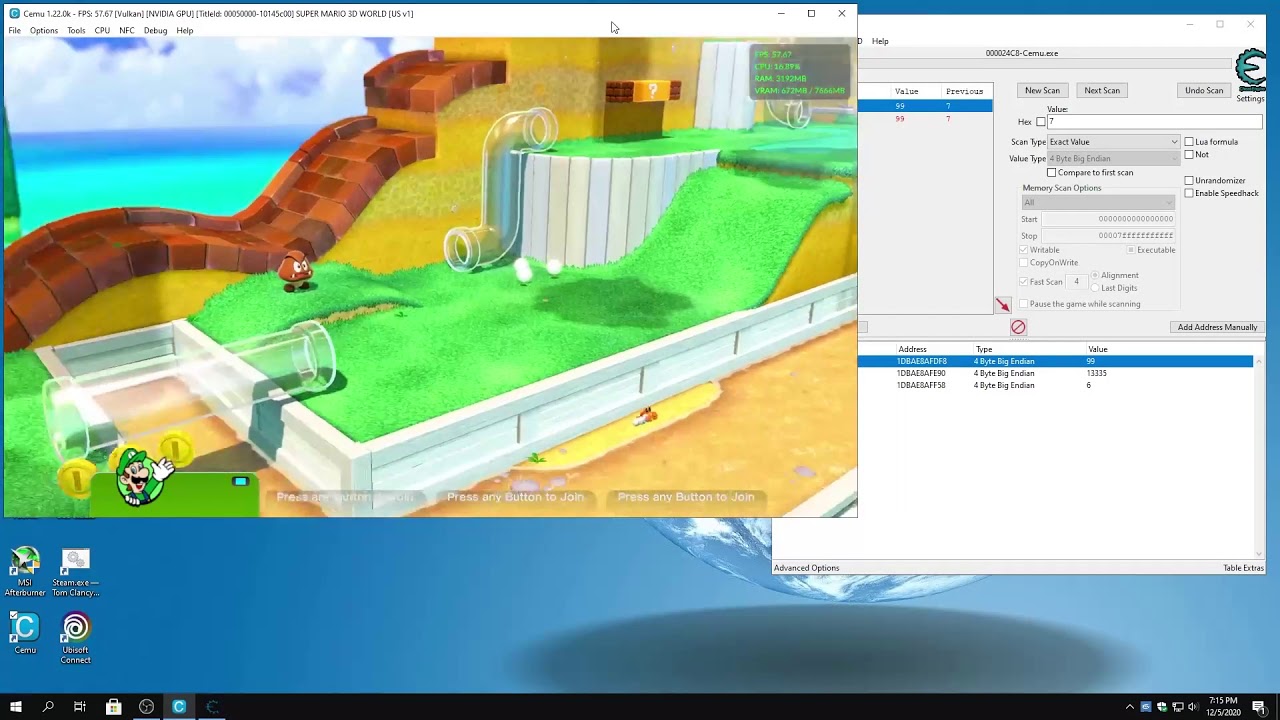Screen dimensions: 1280x720
Task: Open the Cemu desktop shortcut
Action: point(25,634)
